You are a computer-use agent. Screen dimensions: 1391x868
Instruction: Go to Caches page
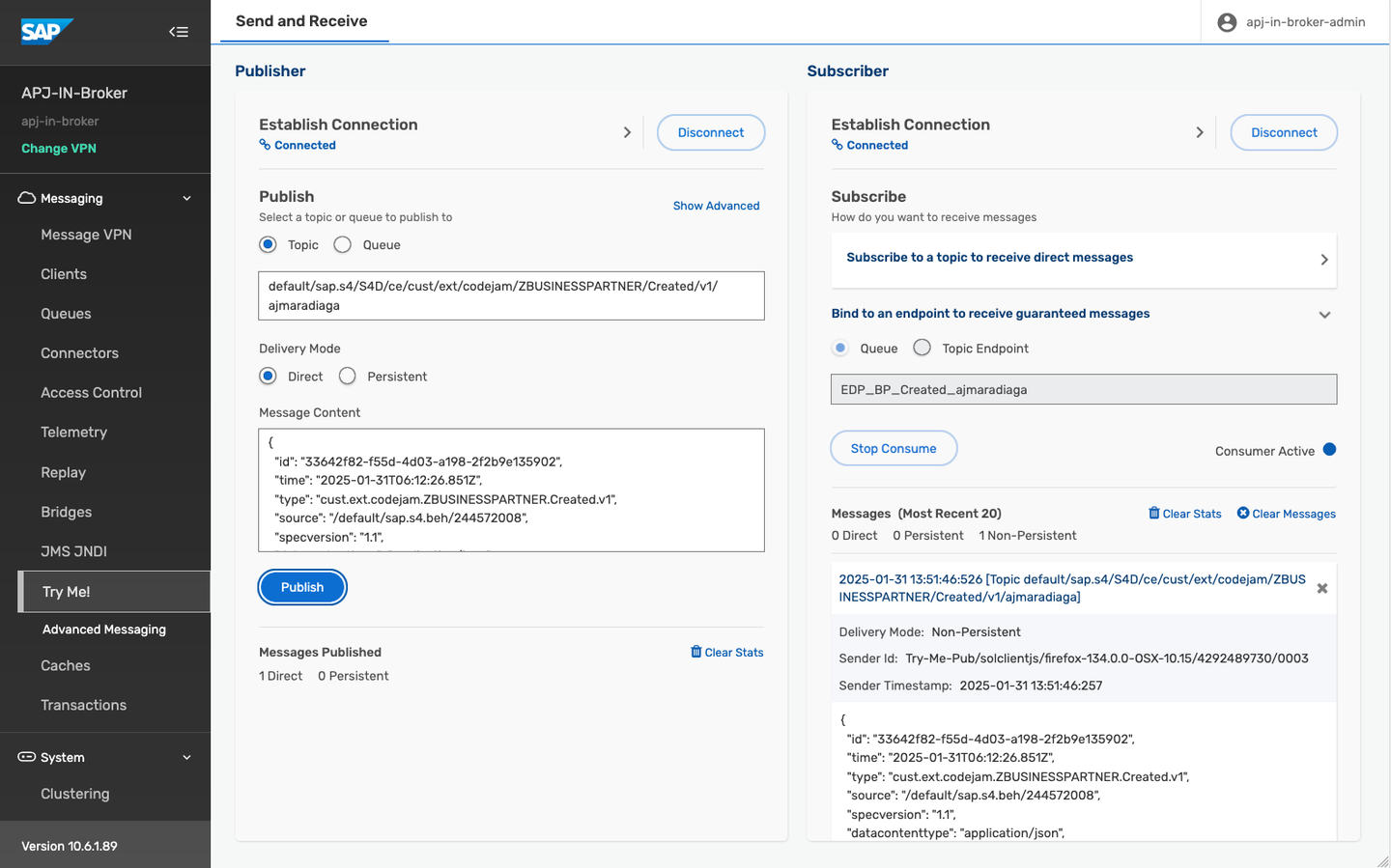tap(66, 665)
